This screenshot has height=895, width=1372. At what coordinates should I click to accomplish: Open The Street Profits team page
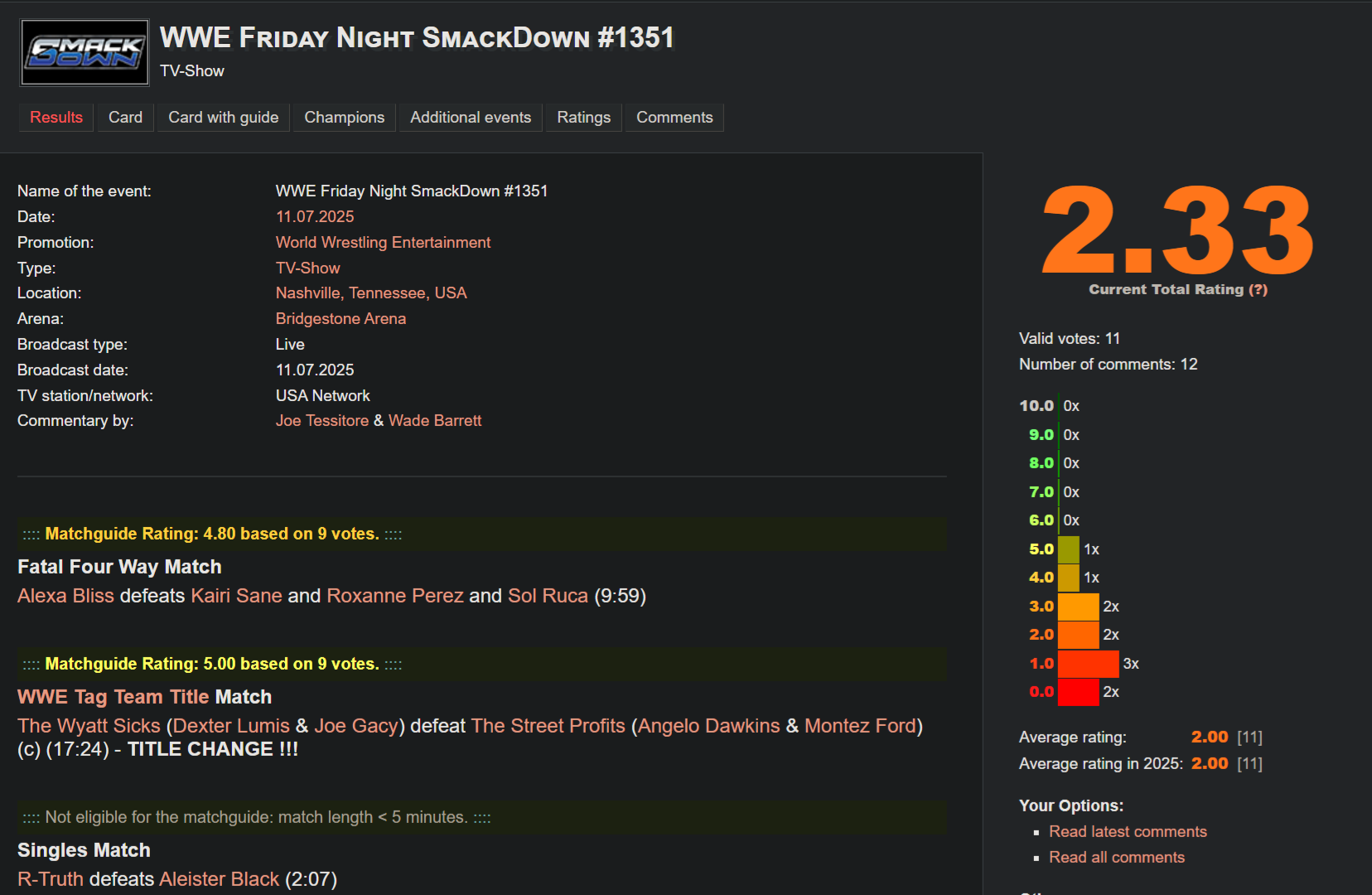pos(548,726)
